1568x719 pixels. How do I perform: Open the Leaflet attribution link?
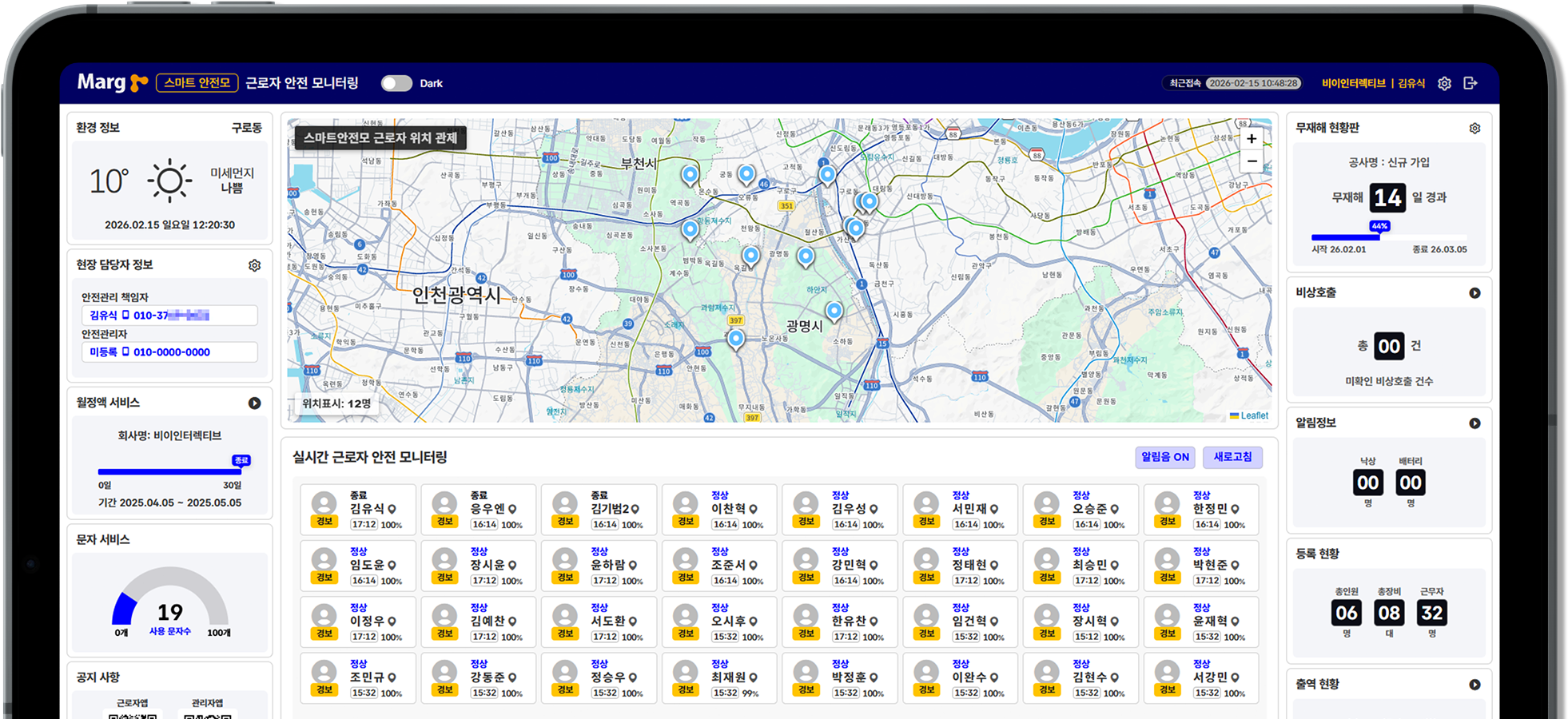(1253, 415)
